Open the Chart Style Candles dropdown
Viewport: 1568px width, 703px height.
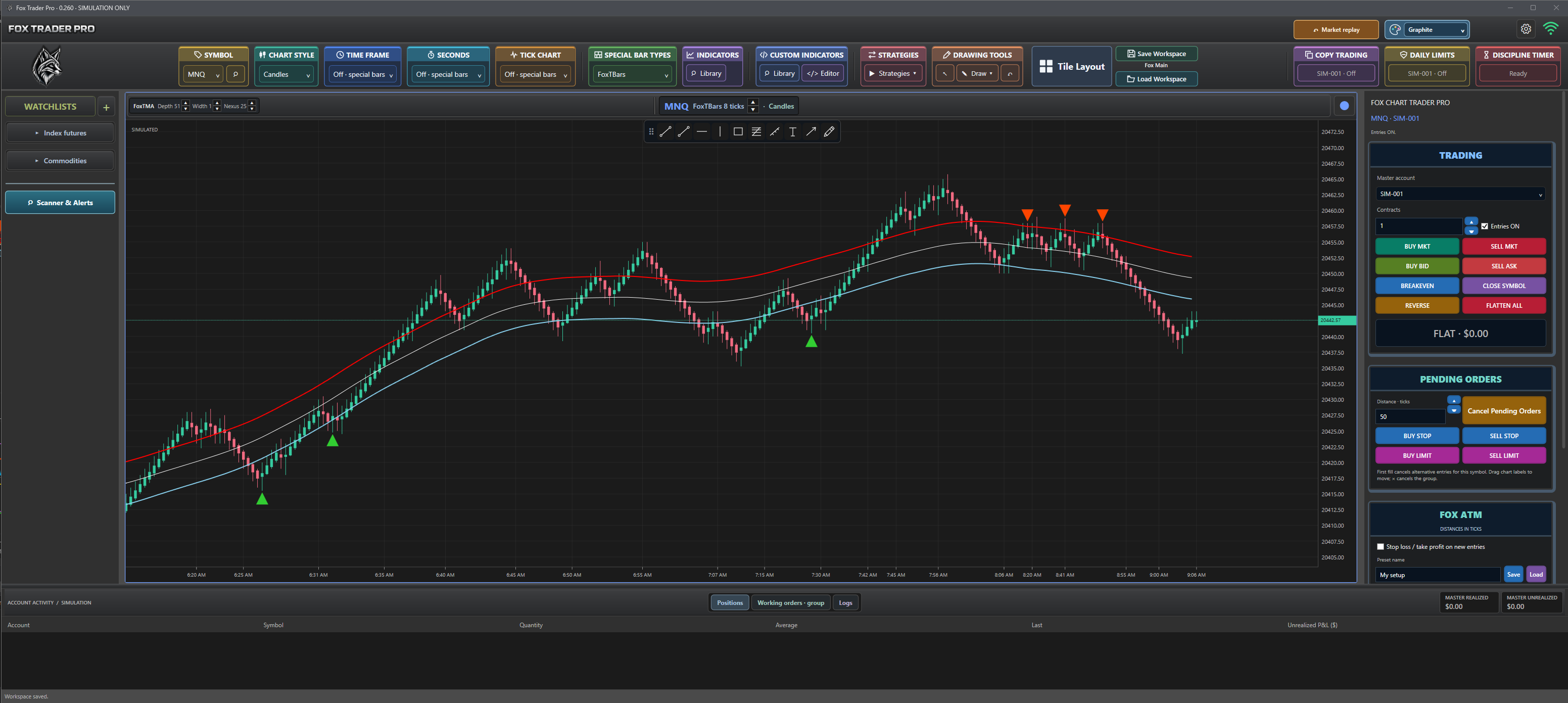286,74
